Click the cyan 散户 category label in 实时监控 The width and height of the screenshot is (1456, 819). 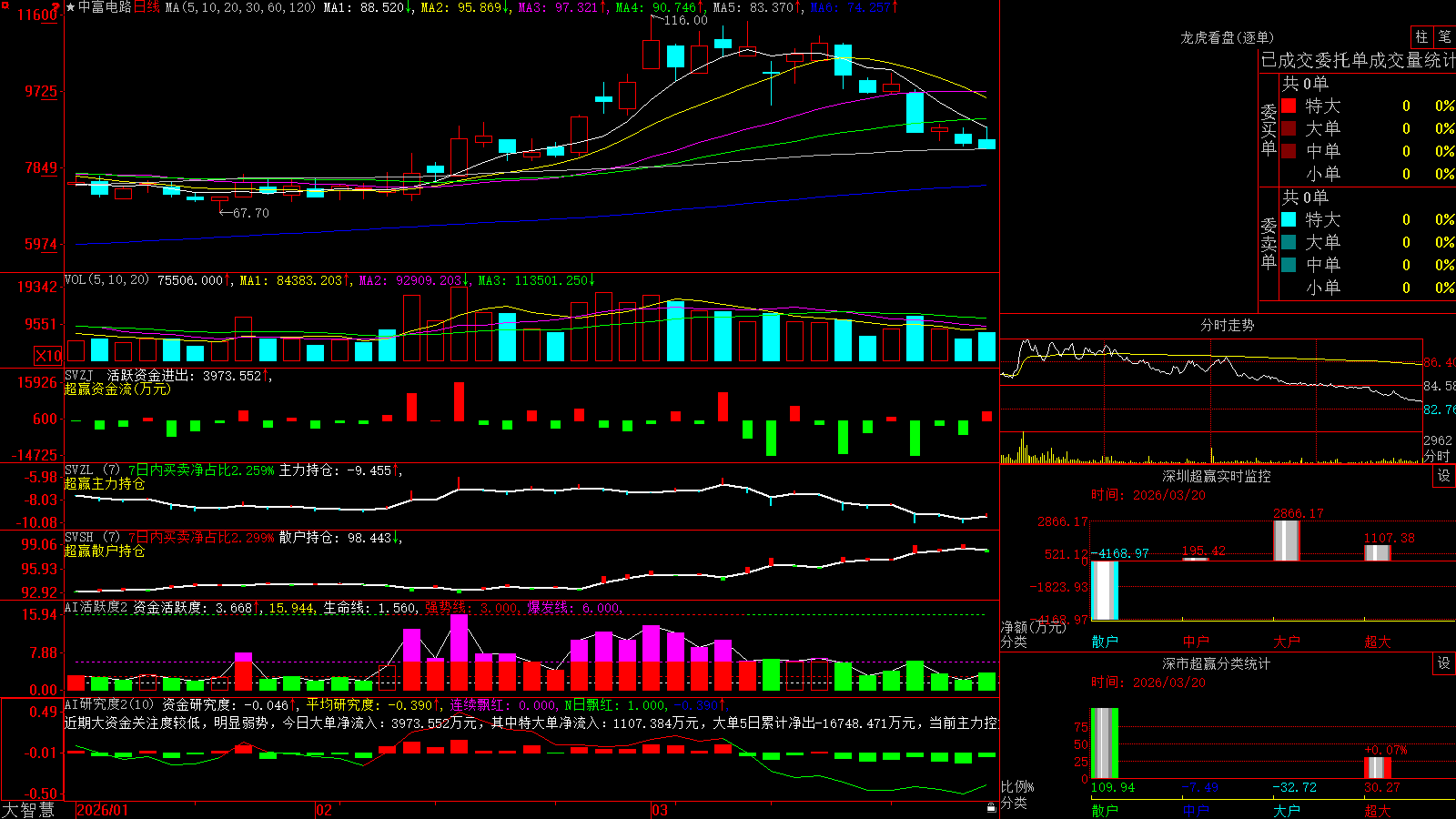[x=1105, y=642]
